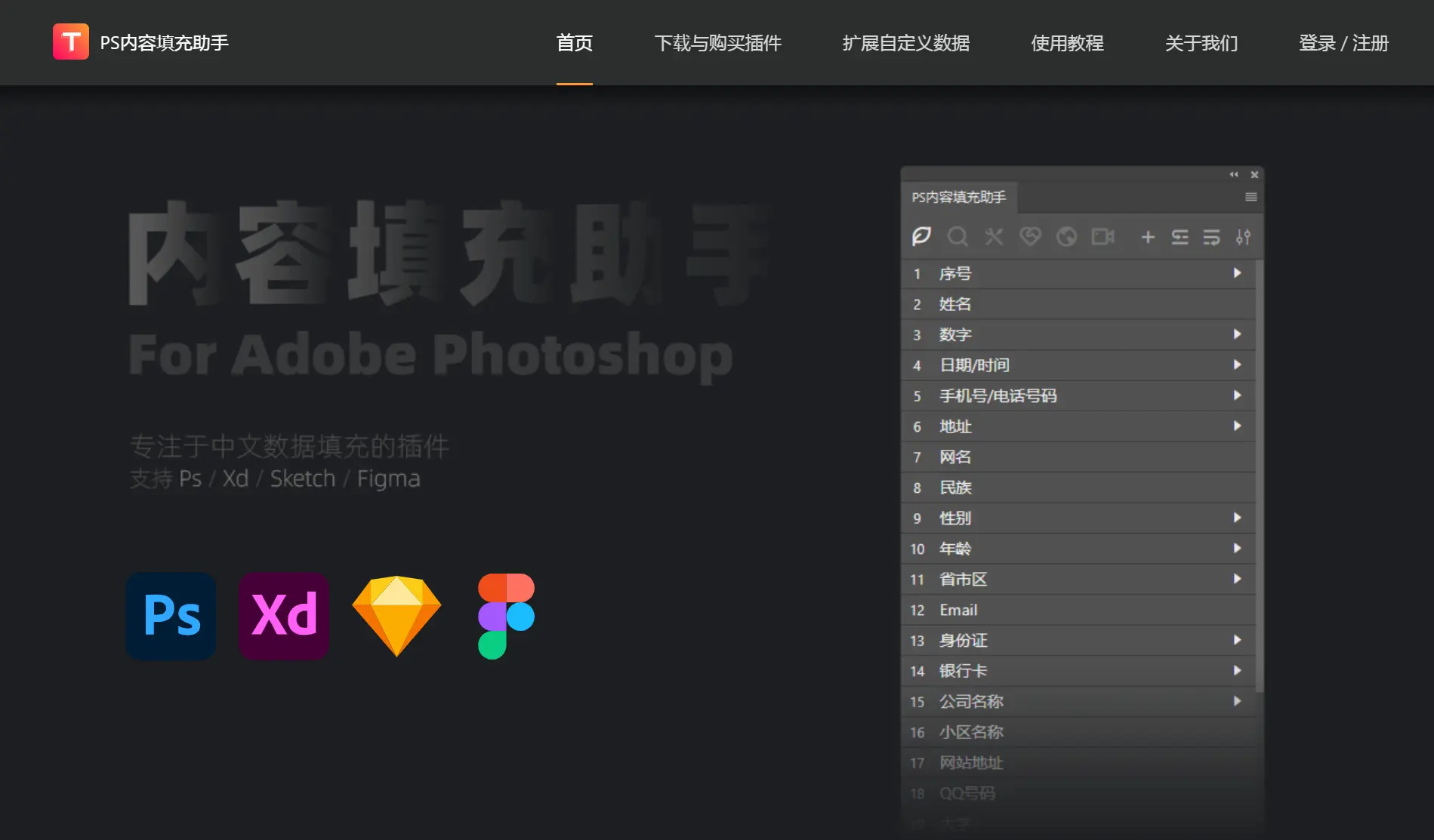Expand the 手机号/电话号码 submenu arrow
The image size is (1434, 840).
[x=1237, y=395]
